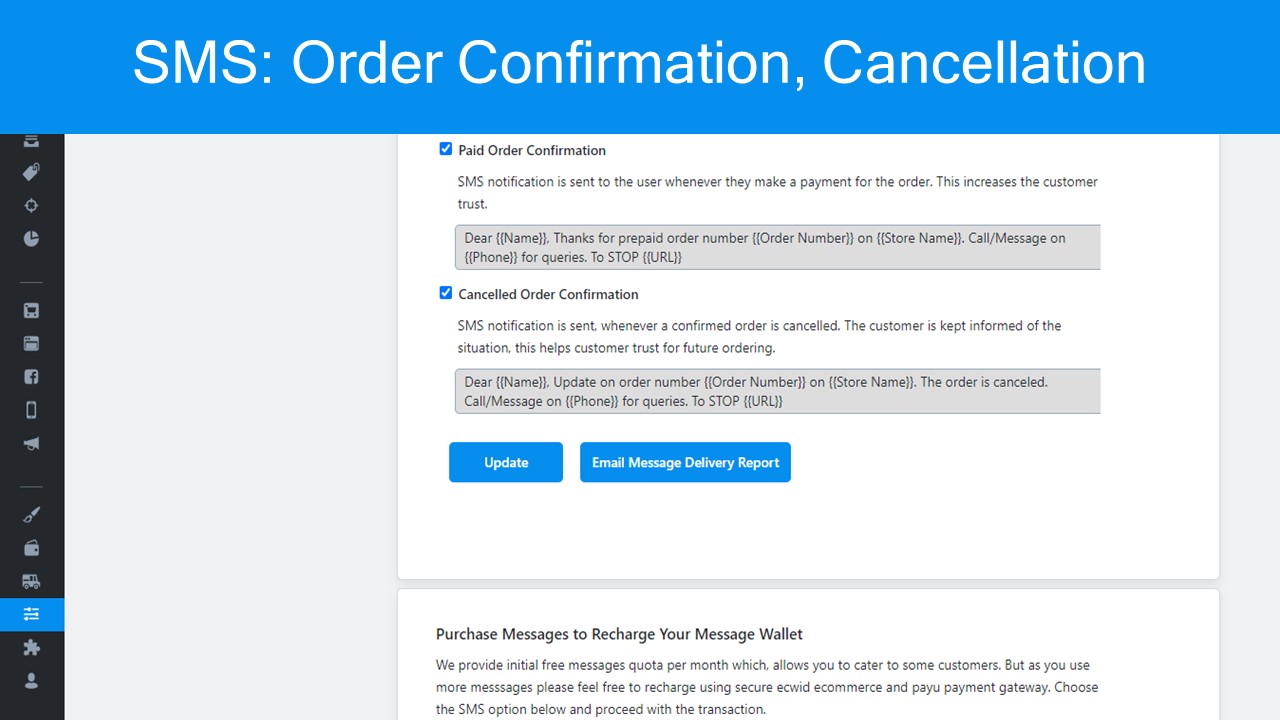Click the highlighted sliders settings icon
The width and height of the screenshot is (1280, 720).
[32, 614]
